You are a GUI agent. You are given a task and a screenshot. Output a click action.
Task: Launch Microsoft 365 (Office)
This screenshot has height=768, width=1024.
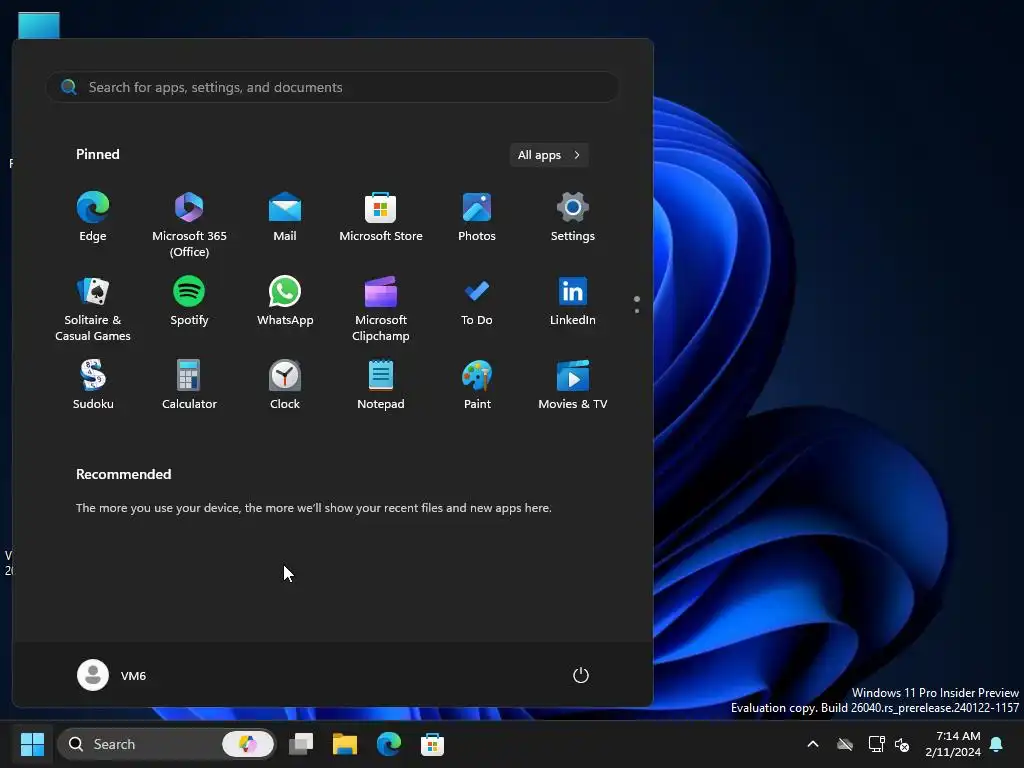pyautogui.click(x=189, y=224)
